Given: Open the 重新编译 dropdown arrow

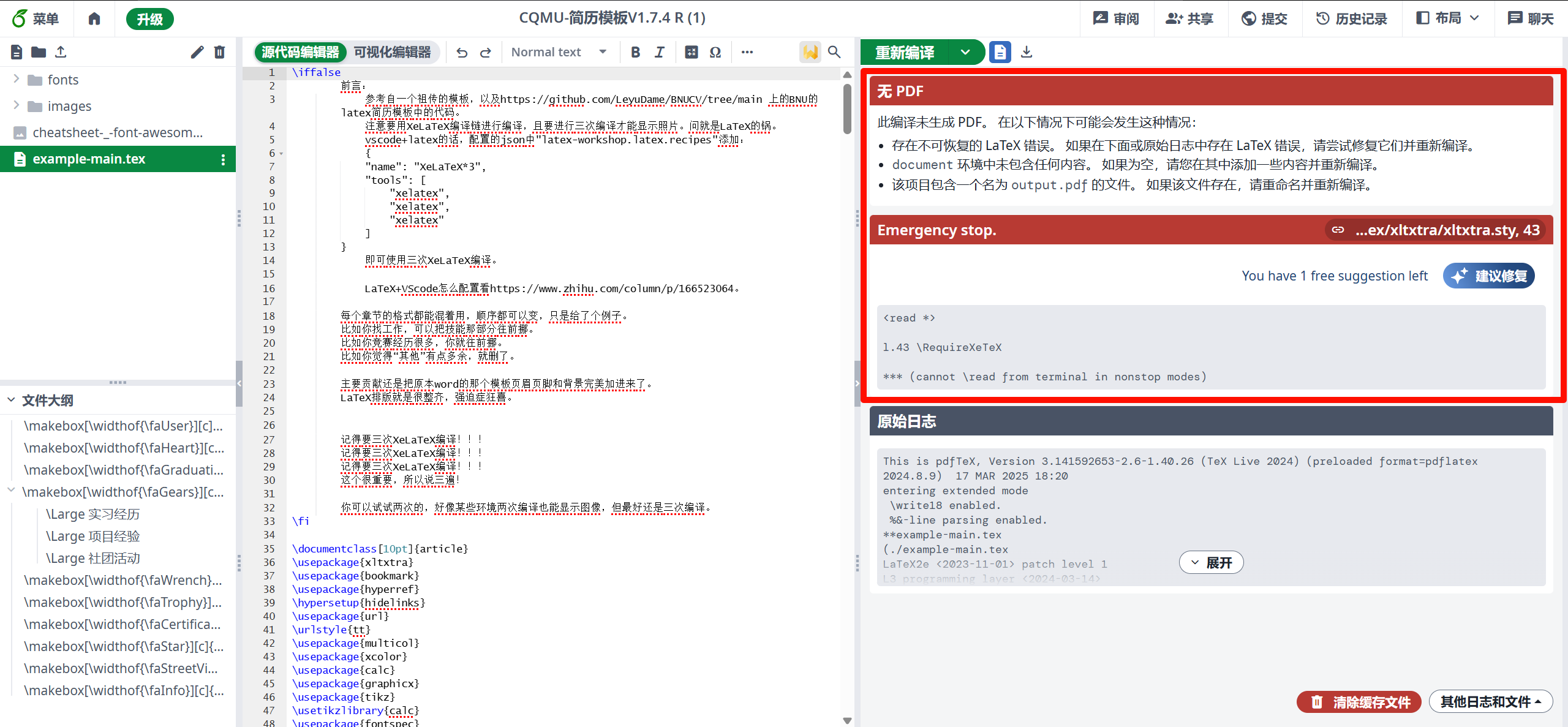Looking at the screenshot, I should pos(965,52).
